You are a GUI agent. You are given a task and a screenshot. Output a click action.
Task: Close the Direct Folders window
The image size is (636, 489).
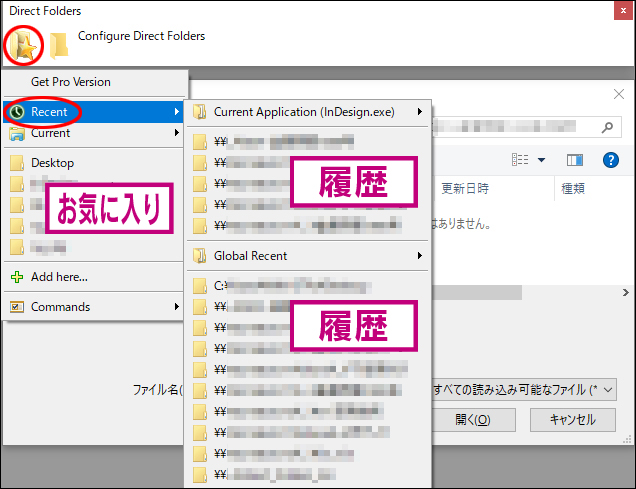click(623, 11)
